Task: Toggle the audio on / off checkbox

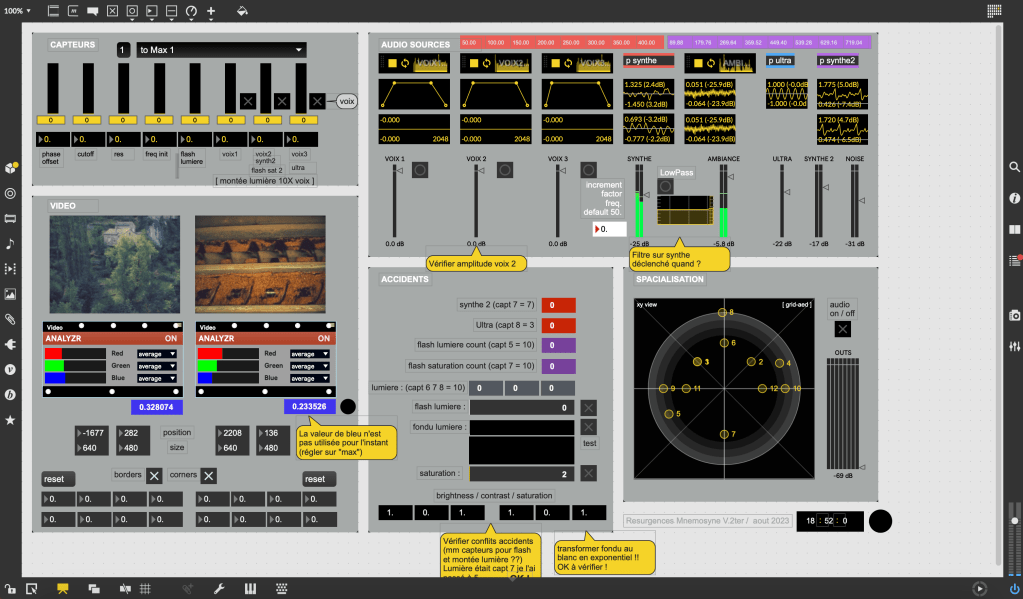Action: click(x=843, y=329)
